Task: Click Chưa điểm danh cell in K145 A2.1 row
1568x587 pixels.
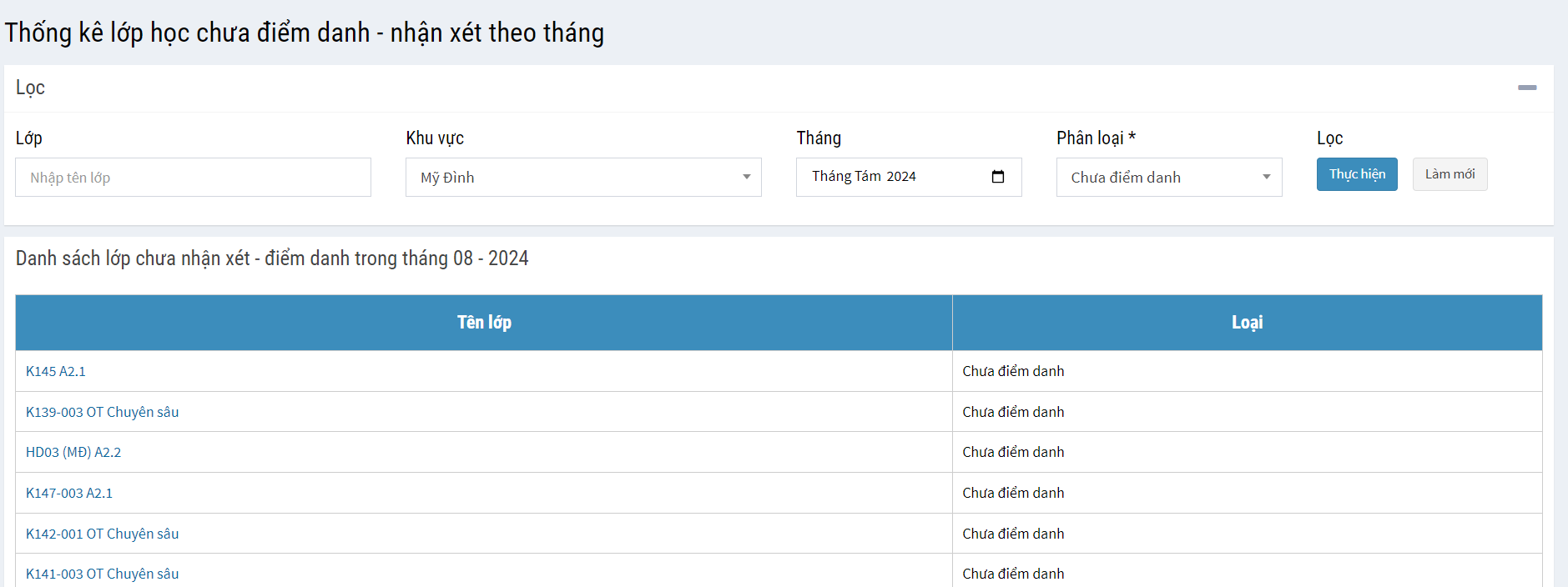Action: 1013,372
